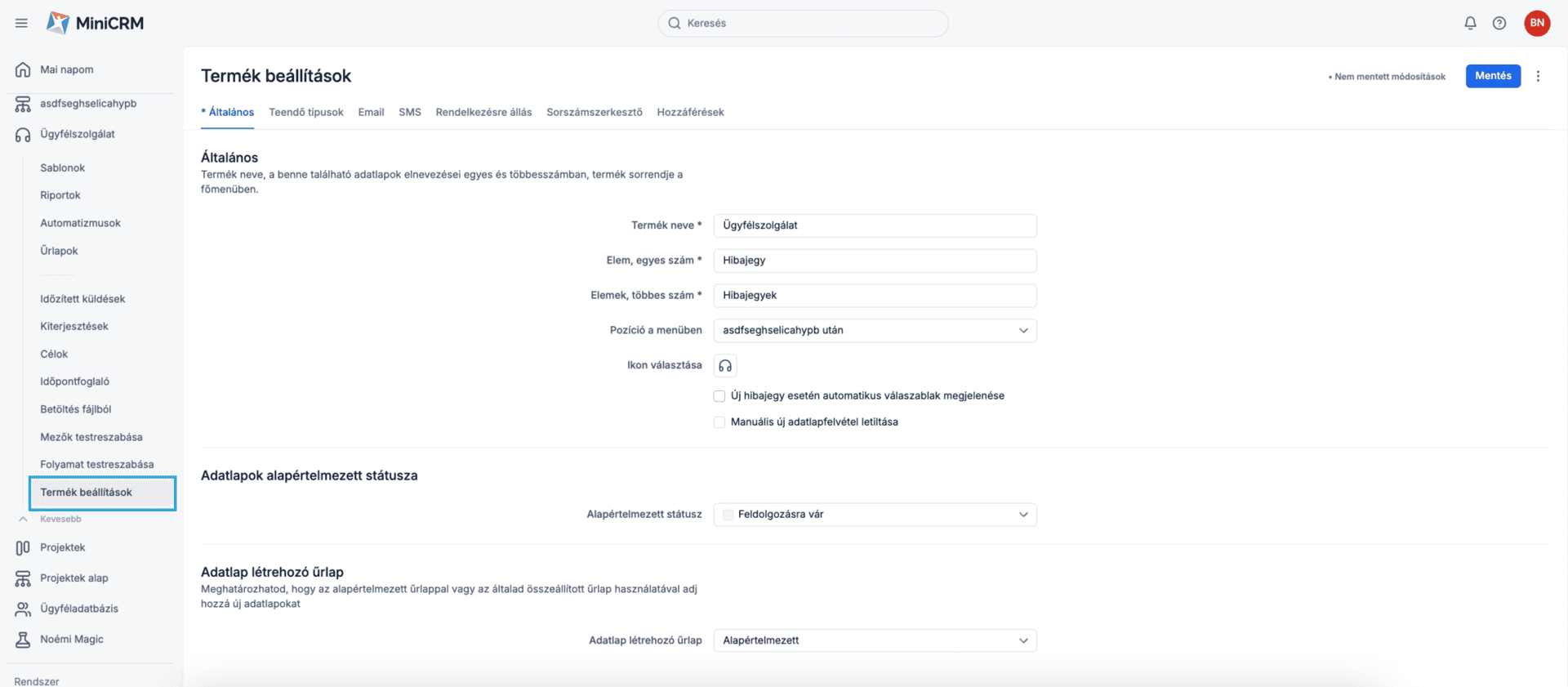Click the hamburger menu icon
Screen dimensions: 1568x687
click(21, 23)
